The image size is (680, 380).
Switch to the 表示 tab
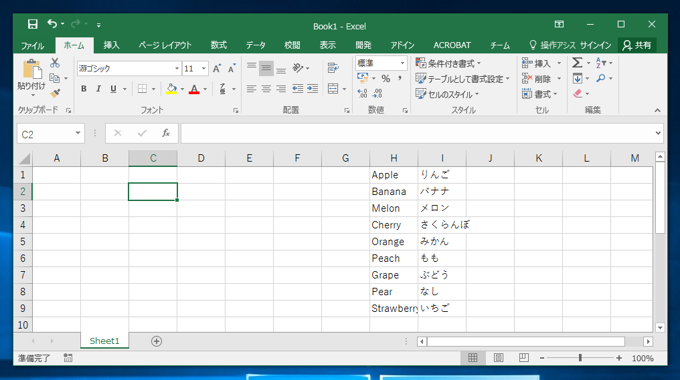pos(327,45)
